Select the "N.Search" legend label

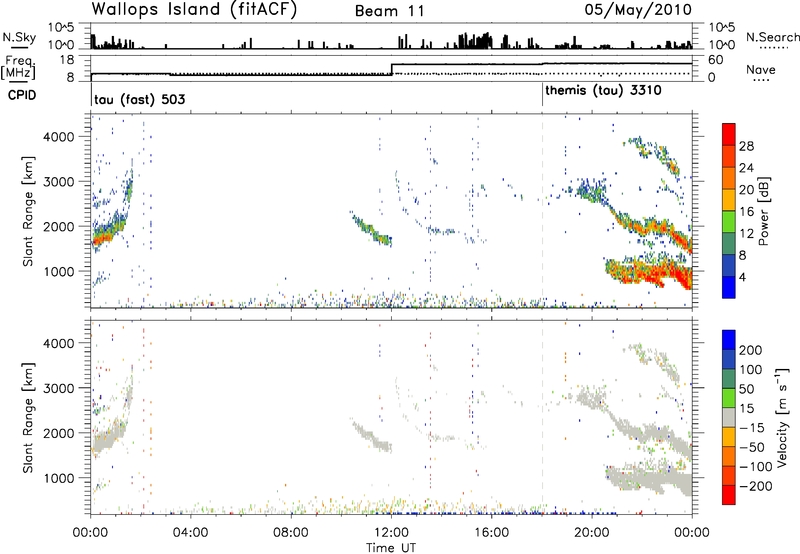click(772, 37)
